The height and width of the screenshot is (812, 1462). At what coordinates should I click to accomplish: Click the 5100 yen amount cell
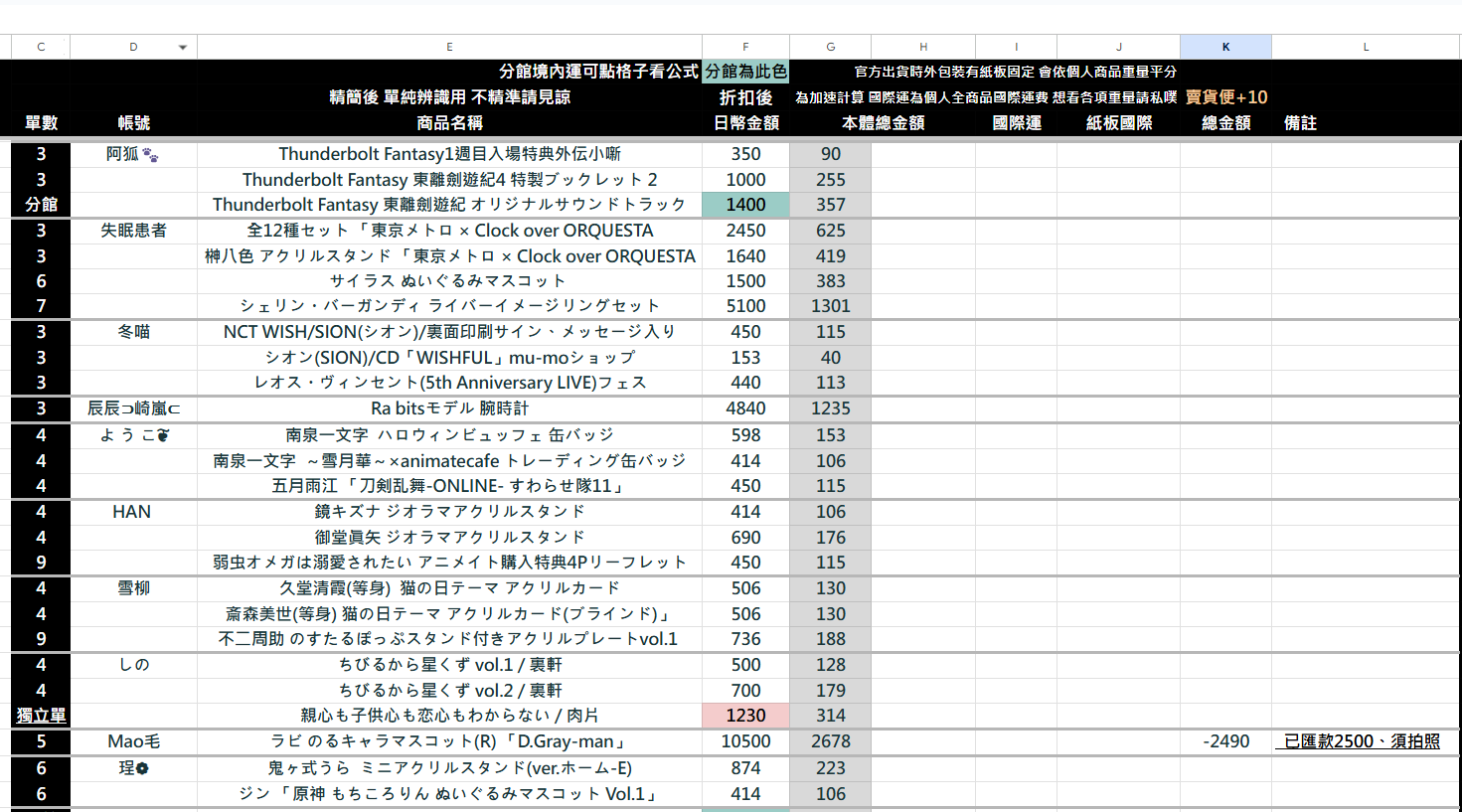click(745, 306)
